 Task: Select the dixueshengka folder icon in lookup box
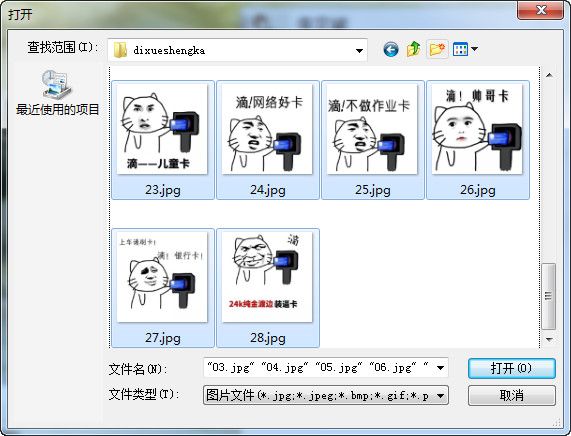(x=120, y=50)
